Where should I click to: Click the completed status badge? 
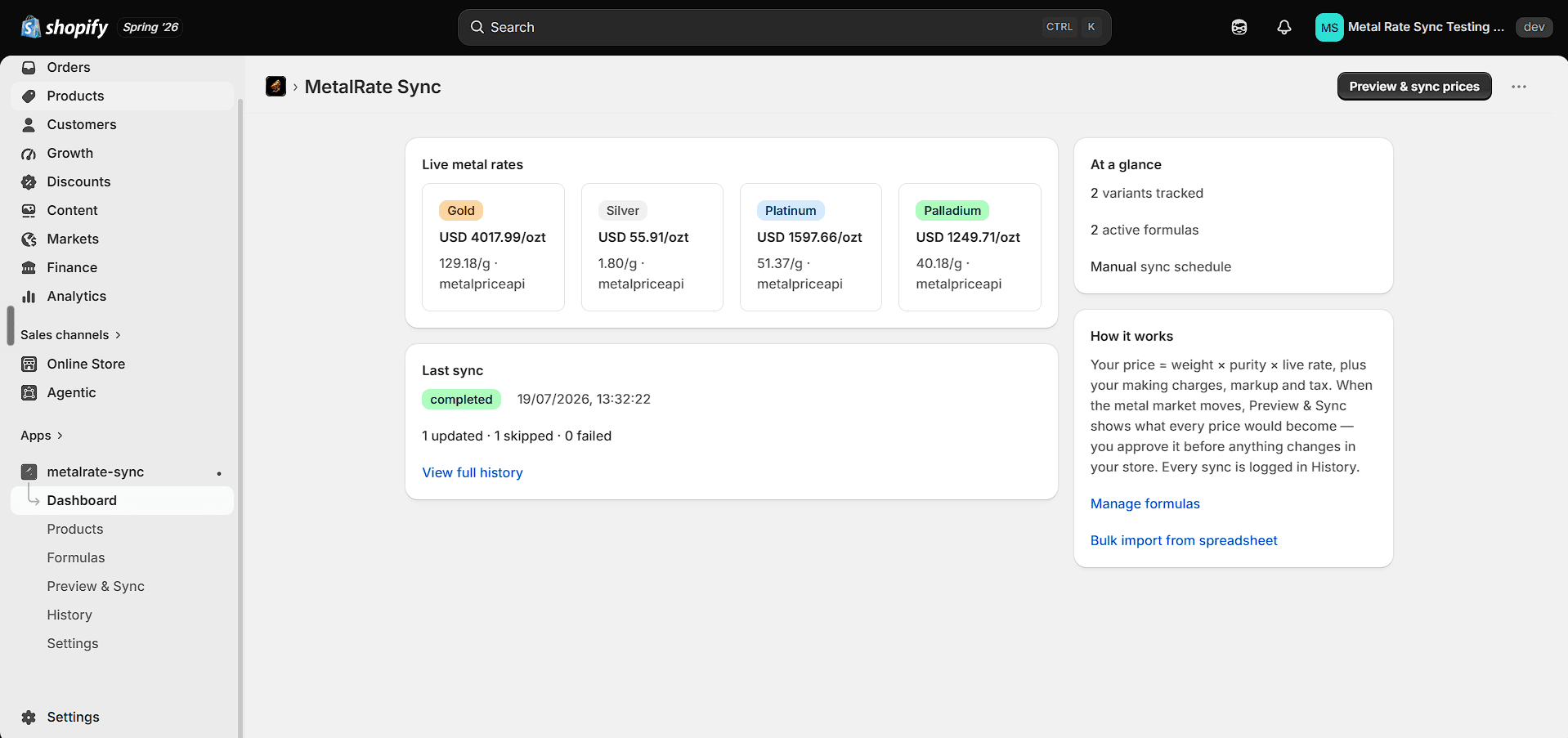click(x=461, y=399)
